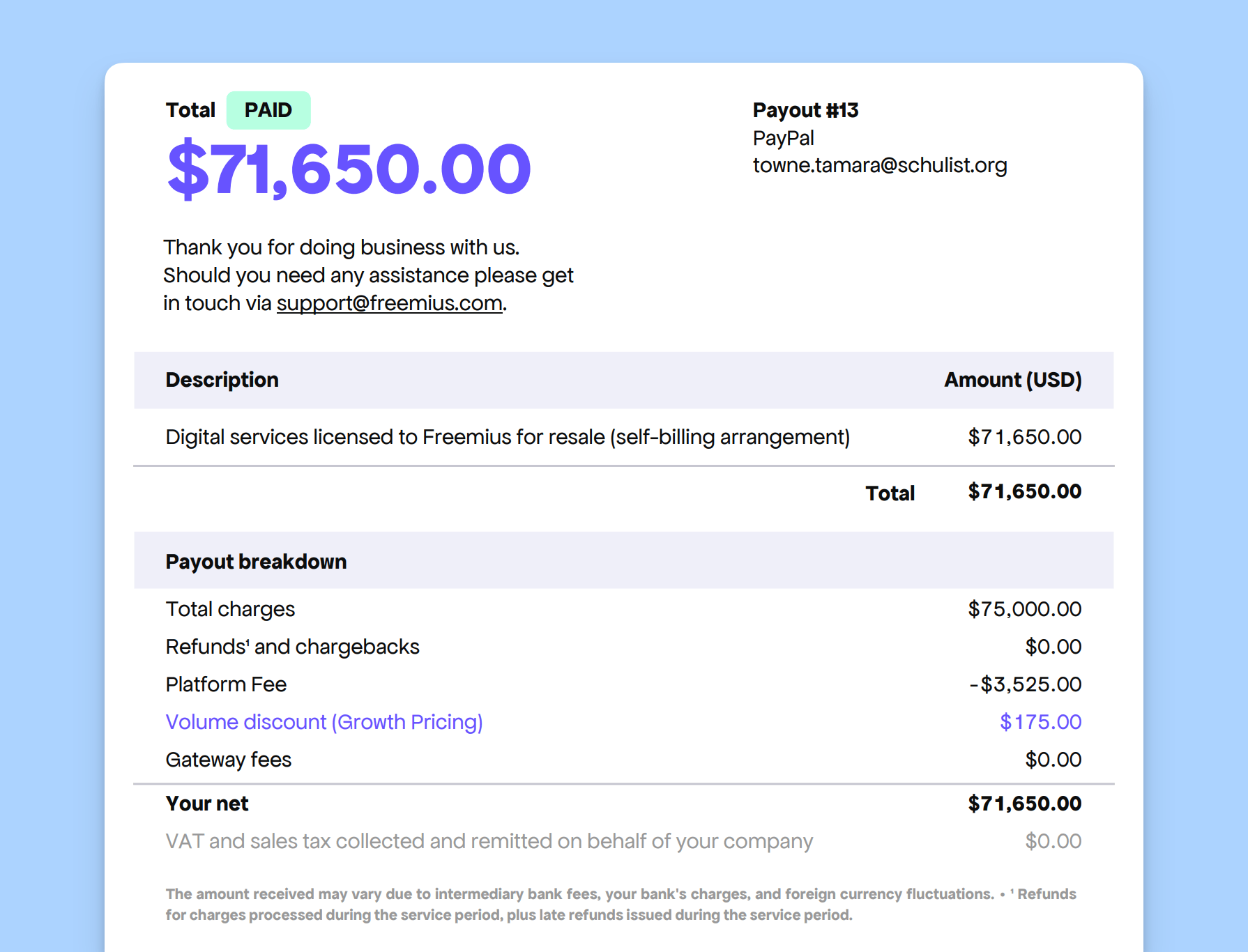
Task: Select the Total charges label
Action: (x=230, y=609)
